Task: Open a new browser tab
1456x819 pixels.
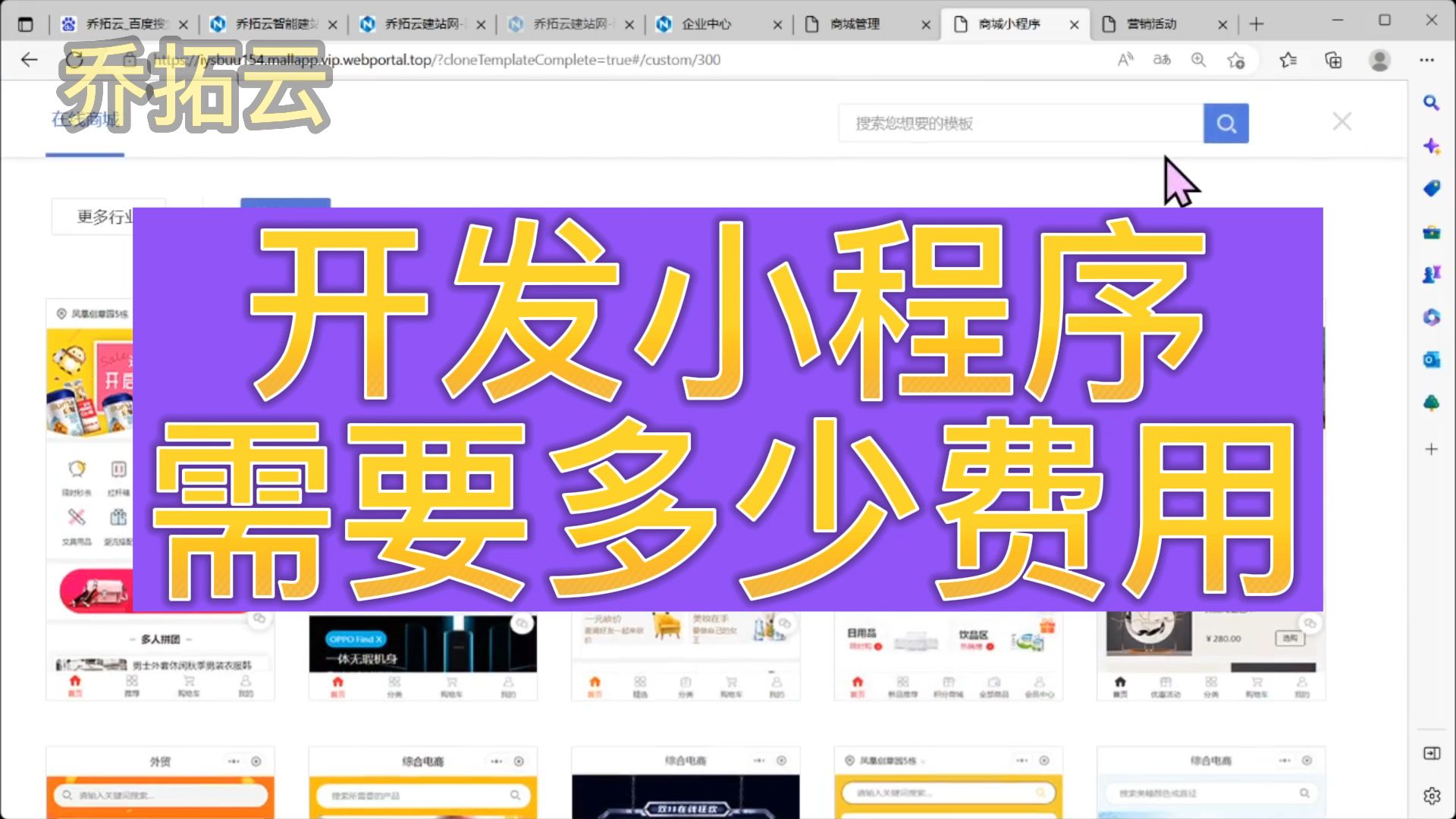Action: (x=1257, y=24)
